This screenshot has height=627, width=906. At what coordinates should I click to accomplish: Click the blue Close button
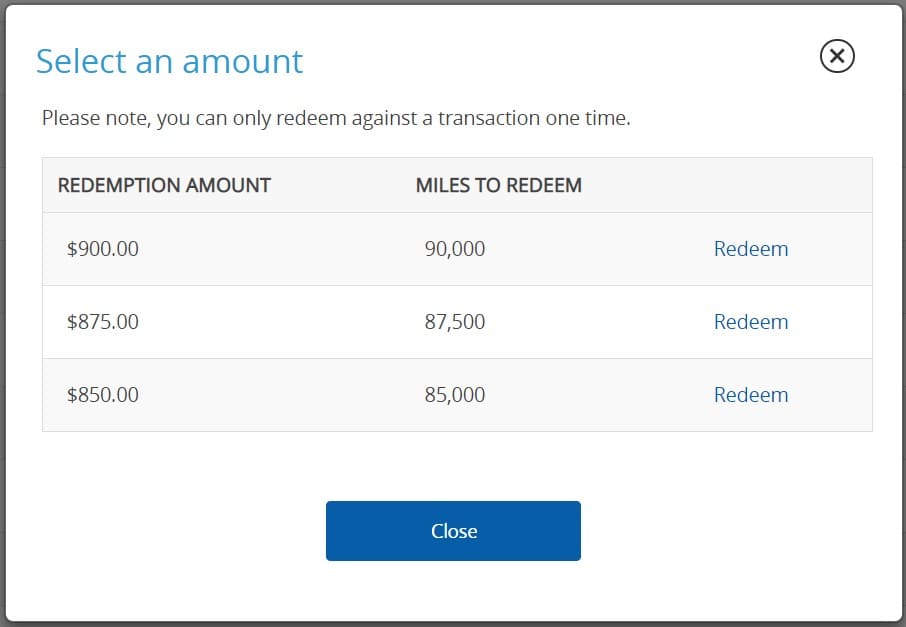point(453,530)
